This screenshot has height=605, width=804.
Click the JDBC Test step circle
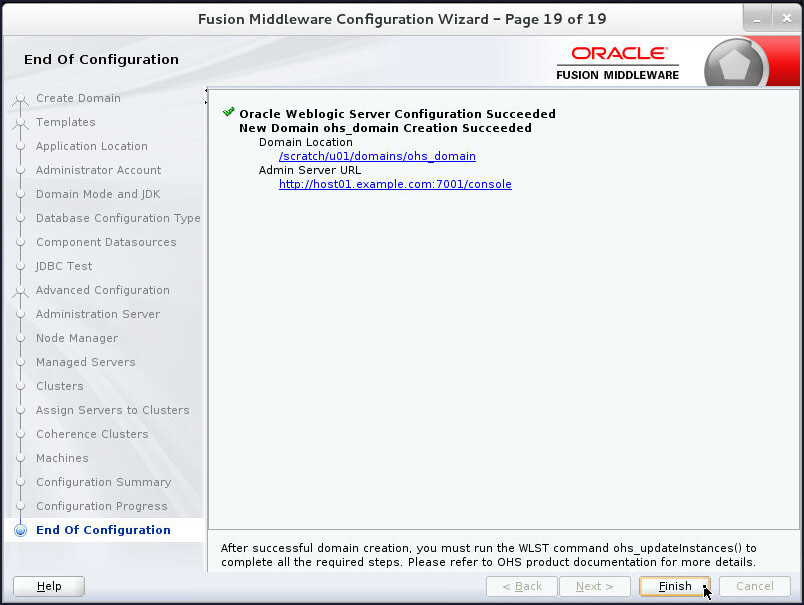[22, 266]
